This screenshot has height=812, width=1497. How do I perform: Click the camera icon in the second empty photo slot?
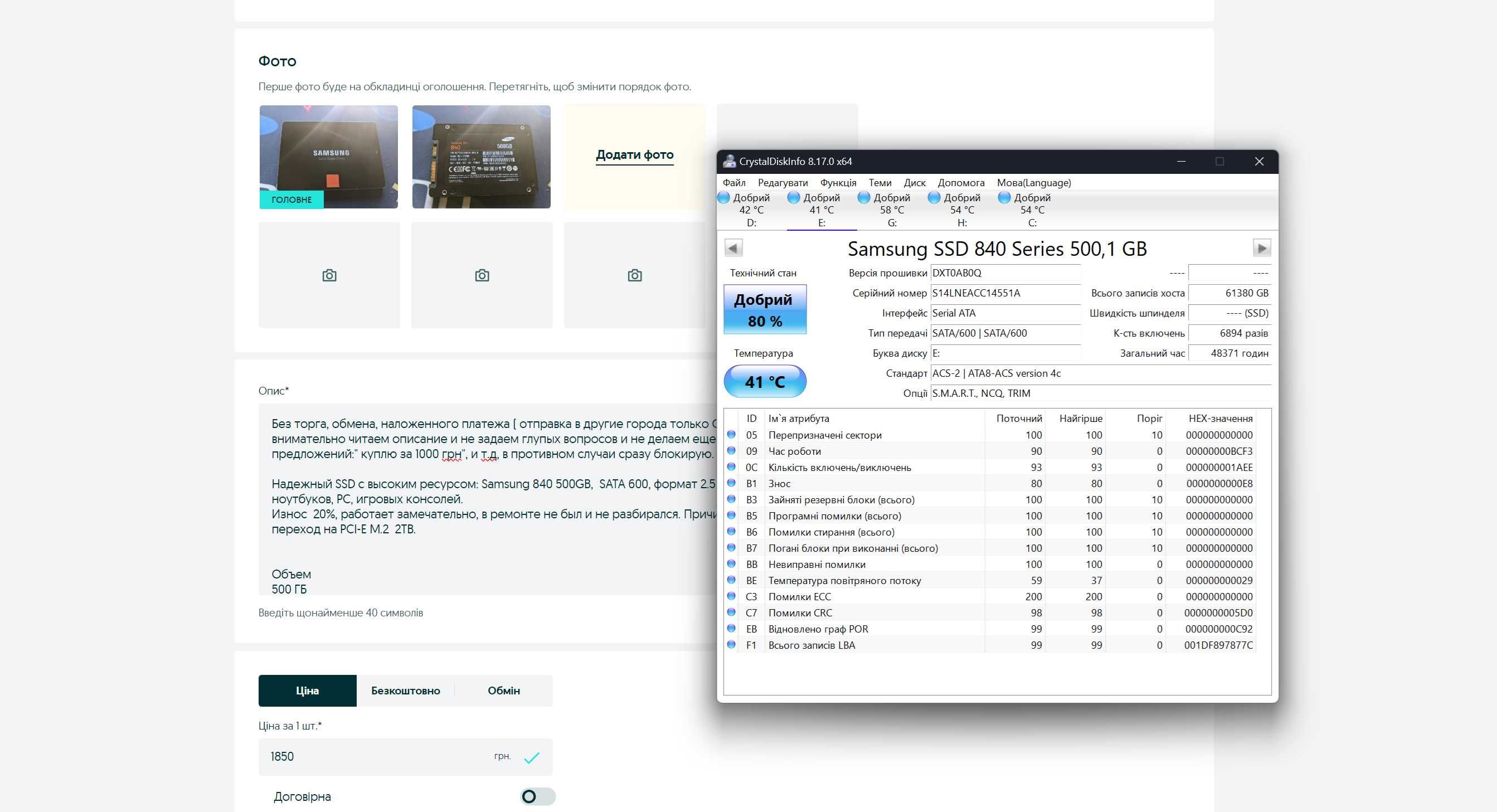pyautogui.click(x=482, y=275)
